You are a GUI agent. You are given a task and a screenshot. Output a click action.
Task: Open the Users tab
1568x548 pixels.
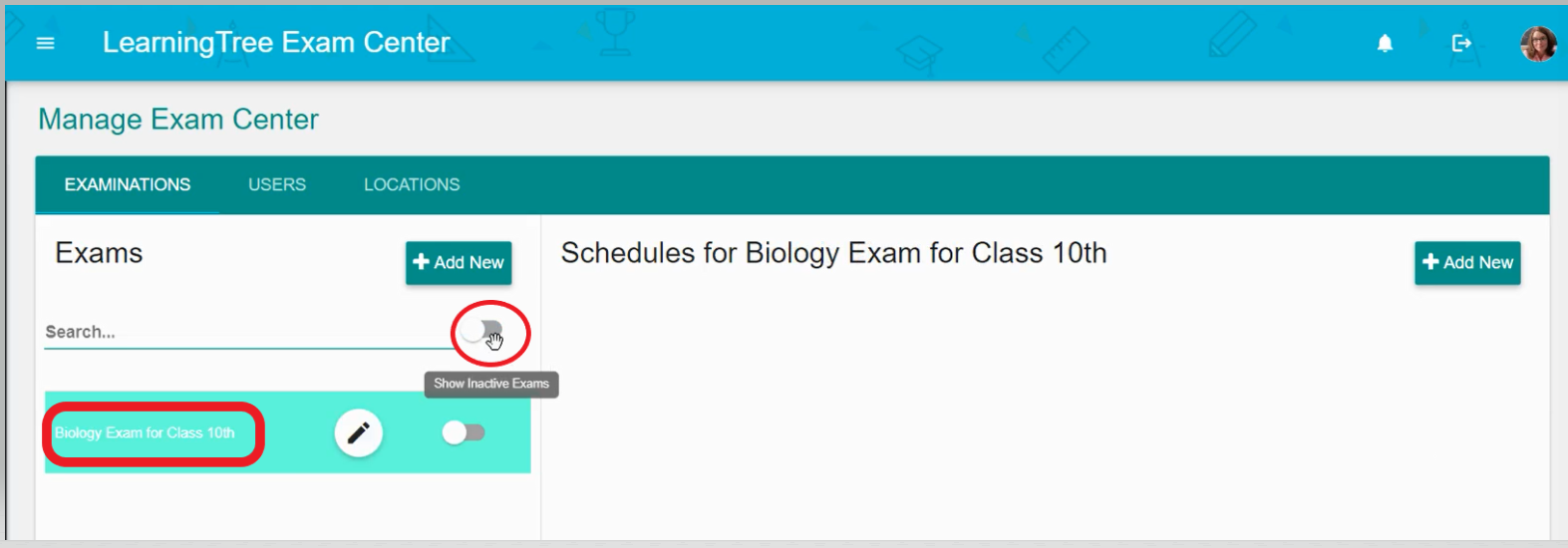pyautogui.click(x=277, y=184)
